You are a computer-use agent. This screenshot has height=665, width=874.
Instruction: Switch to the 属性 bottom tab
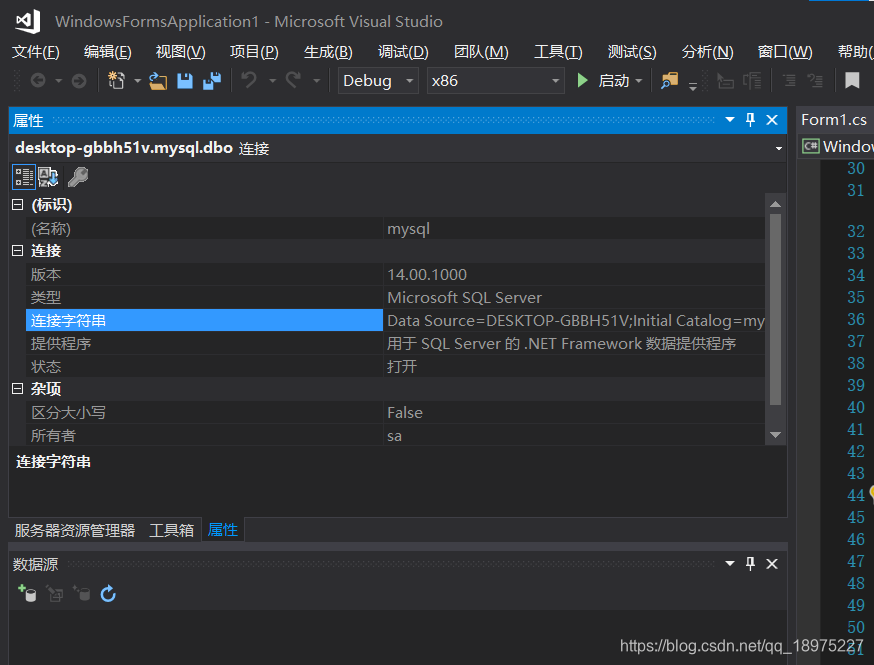tap(222, 530)
